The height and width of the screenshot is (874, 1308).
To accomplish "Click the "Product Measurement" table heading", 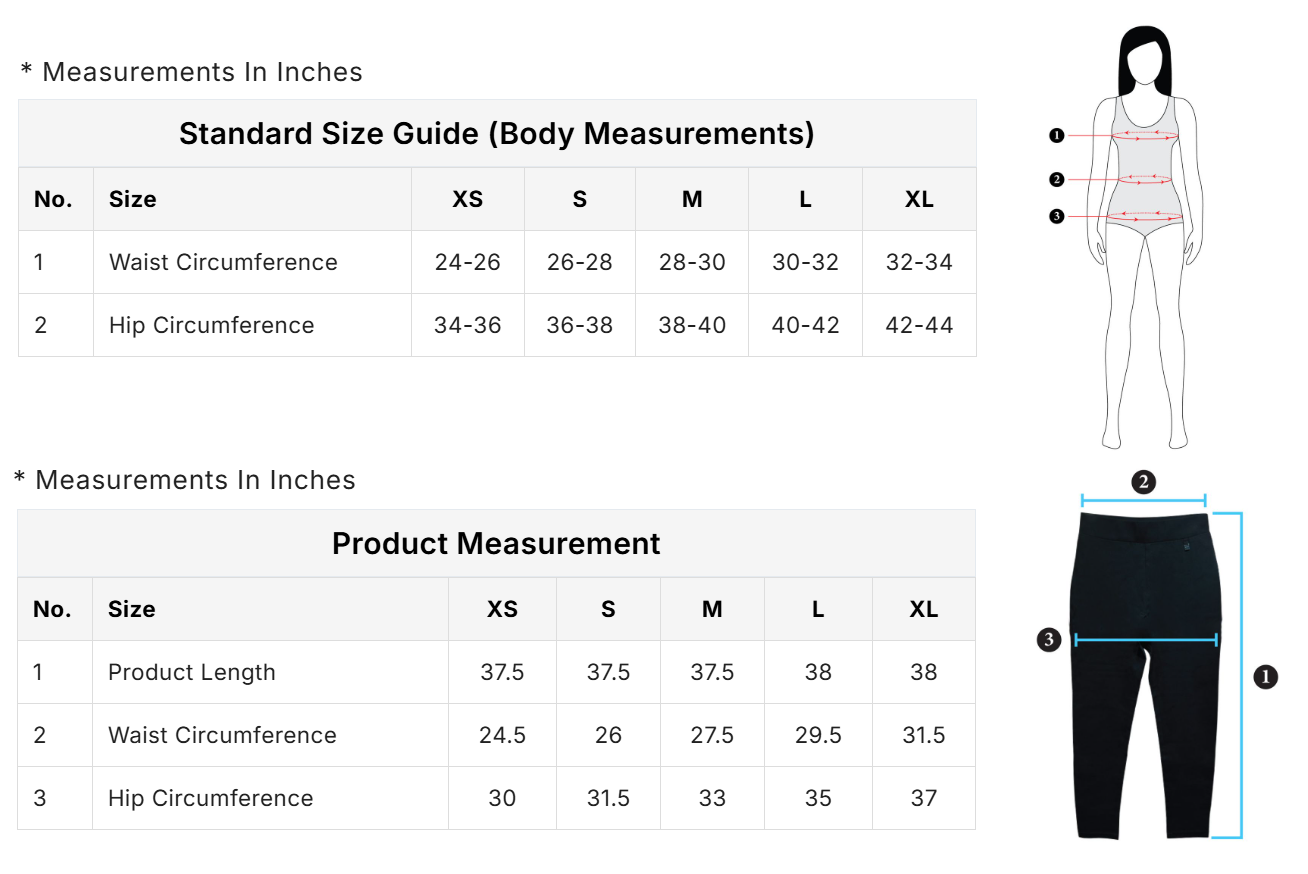I will click(496, 544).
